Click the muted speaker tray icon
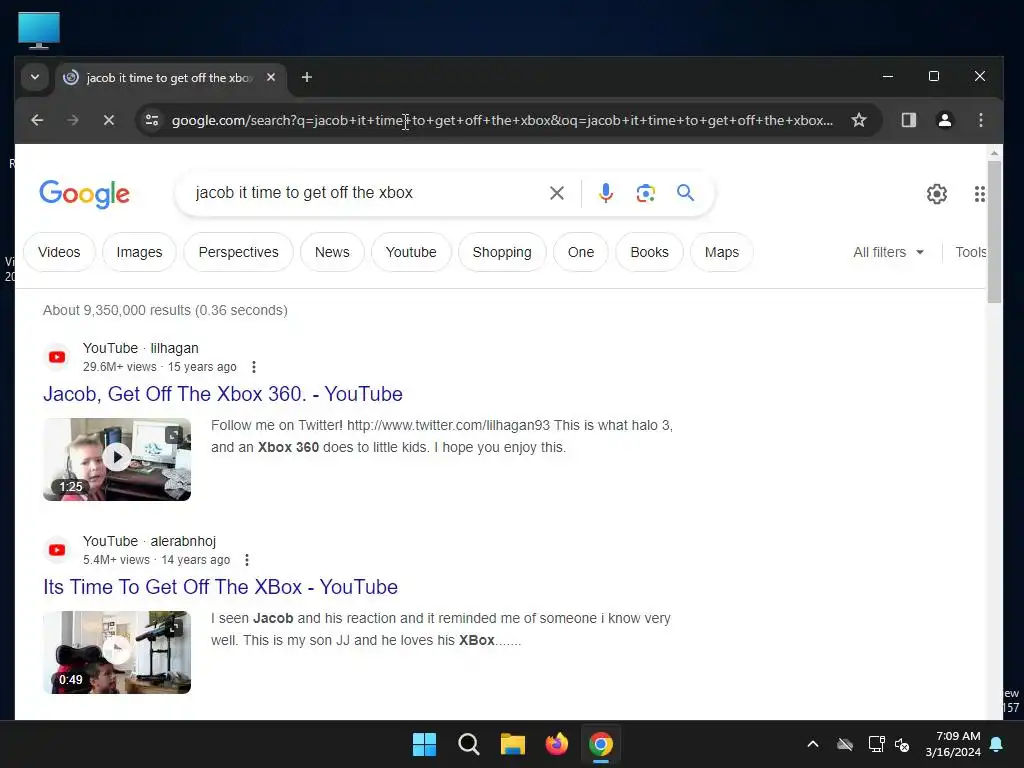1024x768 pixels. 902,744
